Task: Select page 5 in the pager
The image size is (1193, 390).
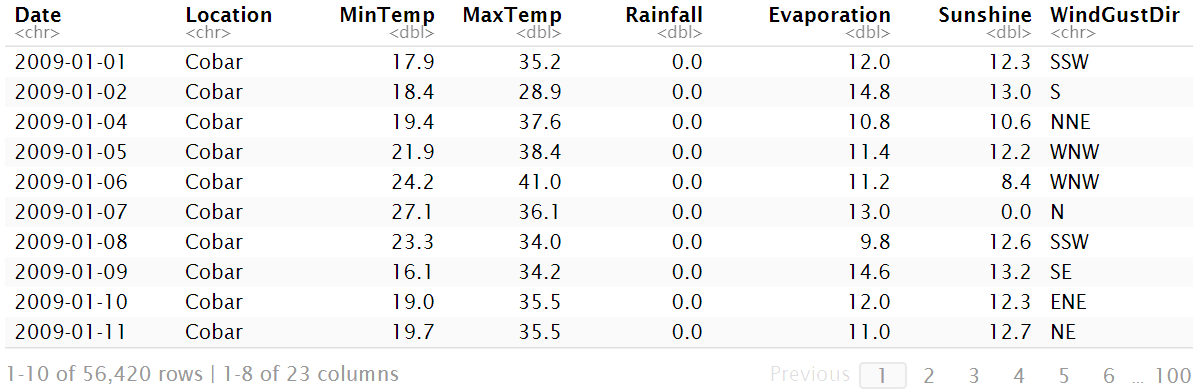Action: point(1064,375)
